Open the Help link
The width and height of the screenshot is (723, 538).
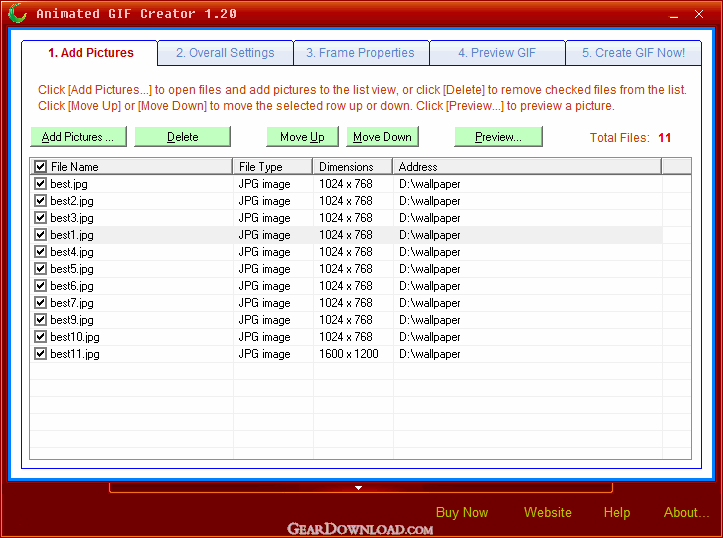tap(617, 512)
